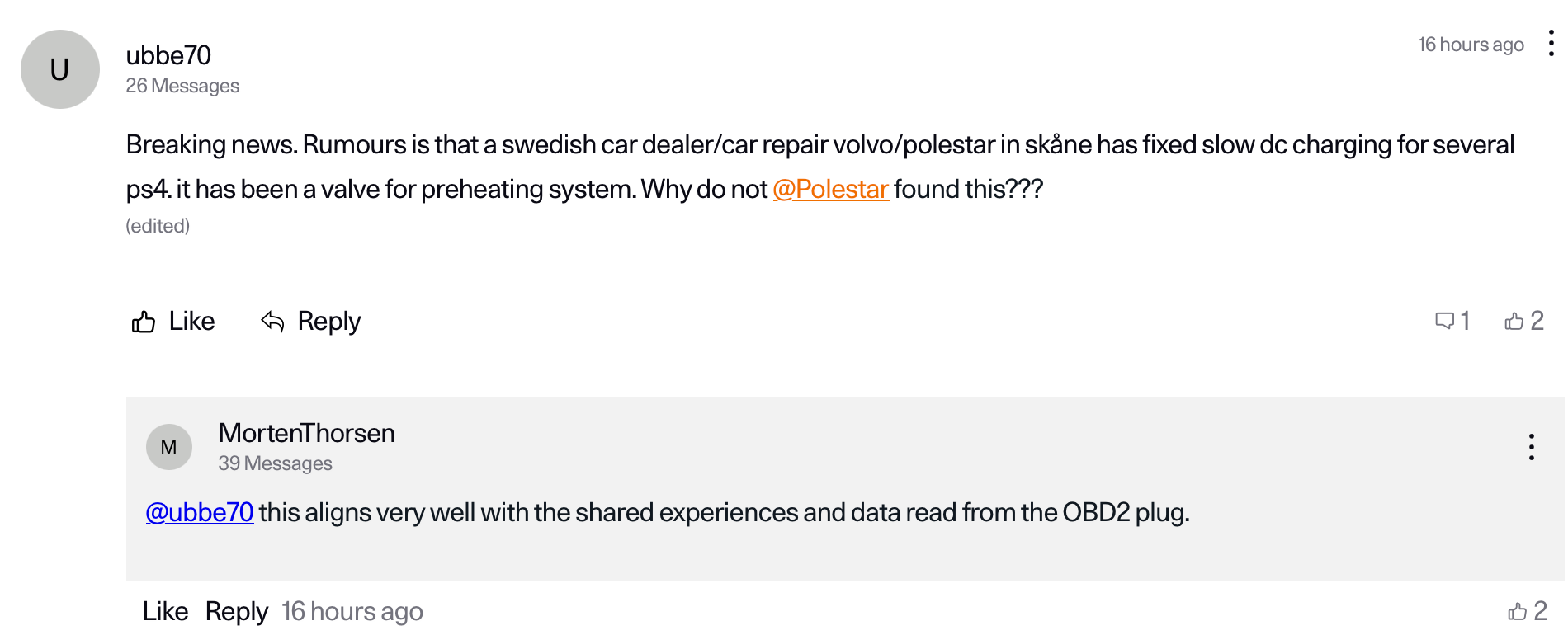Screen dimensions: 1568x635
Task: Open three-dot menu on ubbe70's post
Action: pyautogui.click(x=1551, y=44)
